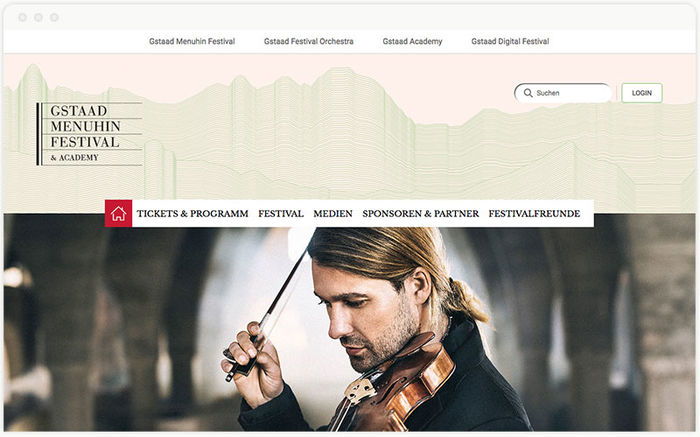Navigate to the Gstaad Academy link

412,42
